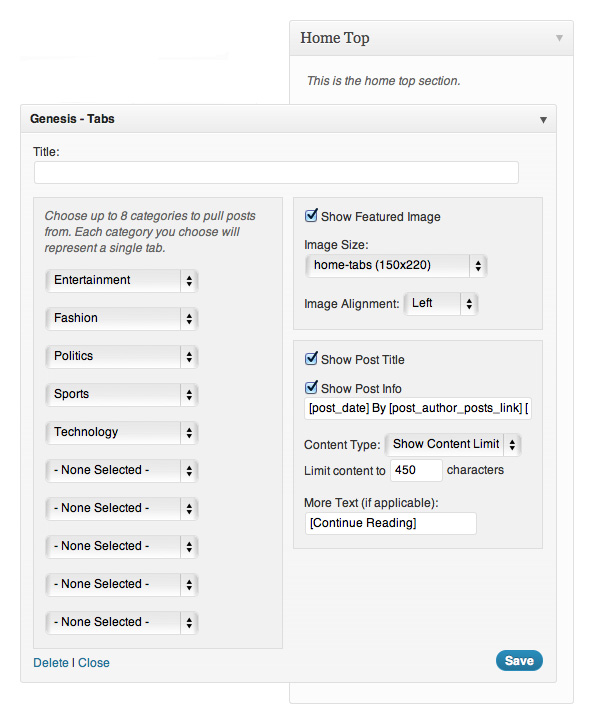594x725 pixels.
Task: Click the Save button
Action: (519, 661)
